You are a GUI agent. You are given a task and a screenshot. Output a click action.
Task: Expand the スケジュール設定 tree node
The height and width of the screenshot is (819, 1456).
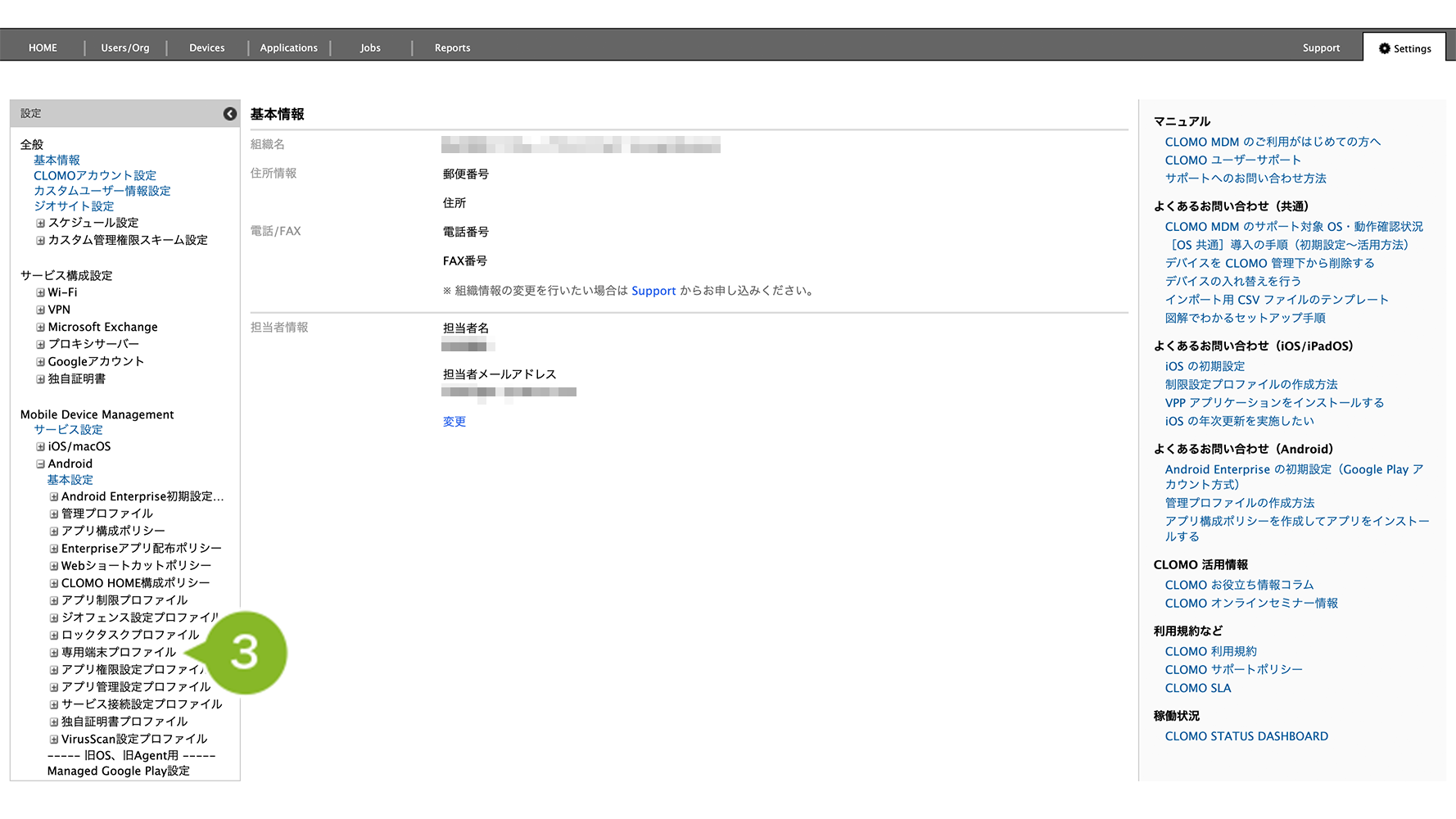click(x=40, y=223)
